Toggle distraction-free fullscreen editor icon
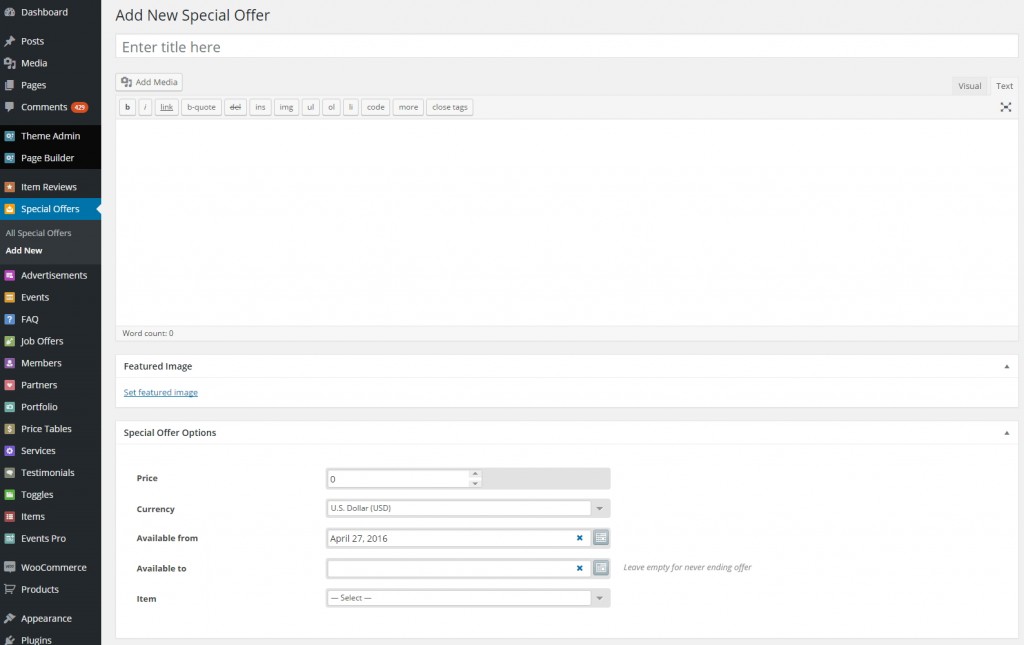Image resolution: width=1024 pixels, height=645 pixels. coord(1006,107)
